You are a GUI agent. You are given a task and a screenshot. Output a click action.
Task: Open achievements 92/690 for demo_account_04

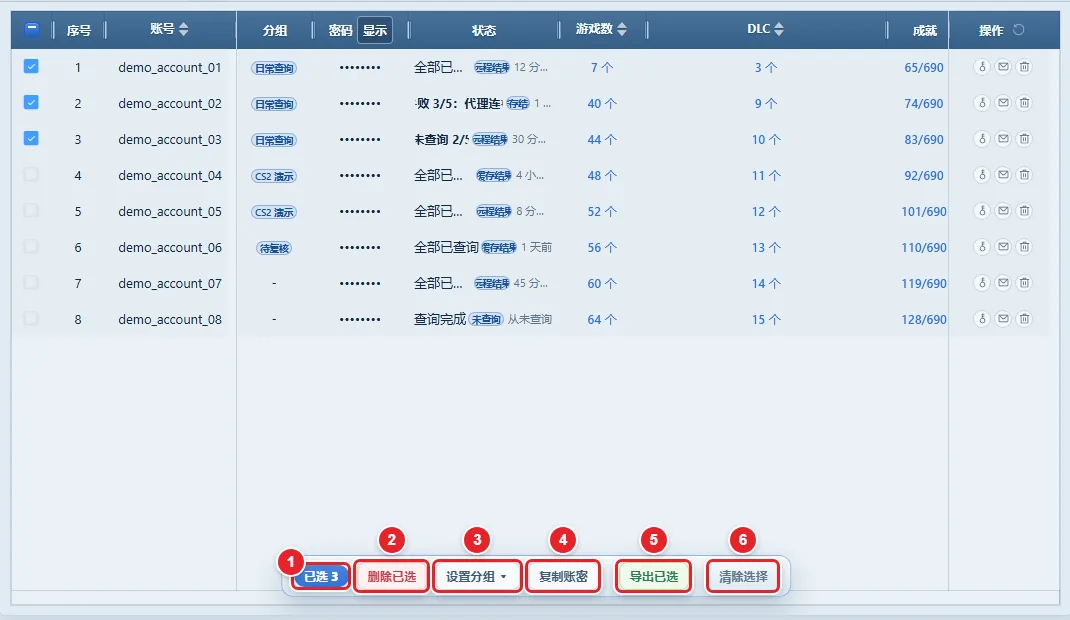pyautogui.click(x=924, y=176)
